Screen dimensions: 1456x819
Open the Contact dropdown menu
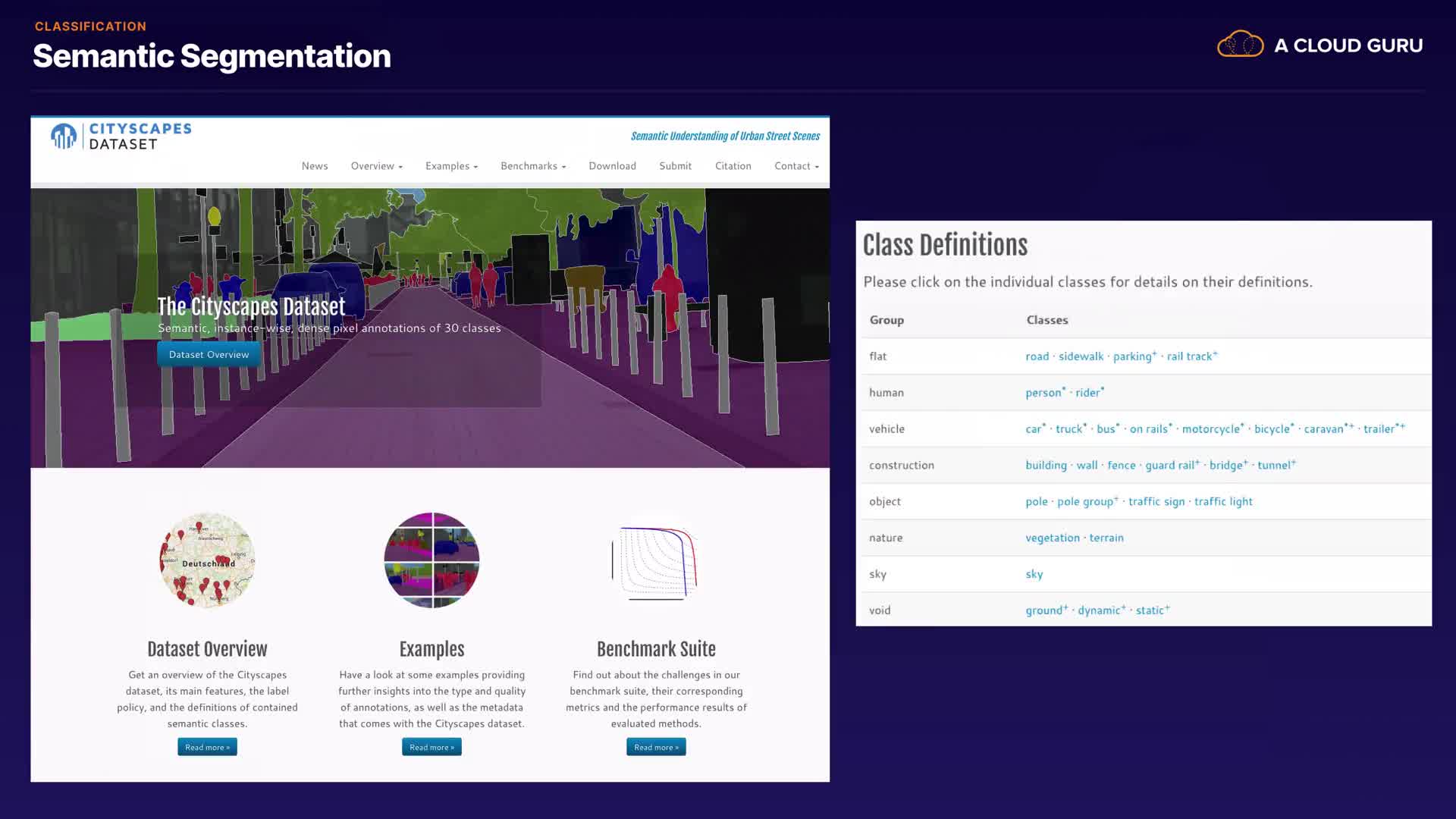pos(796,166)
